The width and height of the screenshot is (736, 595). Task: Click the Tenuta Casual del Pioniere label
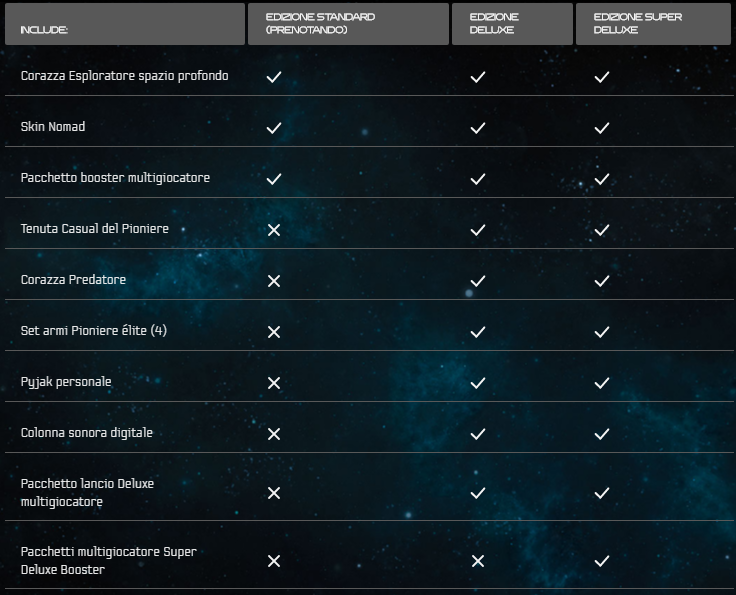point(94,229)
